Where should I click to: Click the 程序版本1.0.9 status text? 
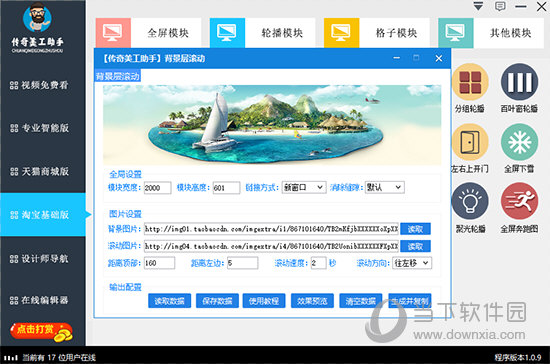tap(517, 357)
